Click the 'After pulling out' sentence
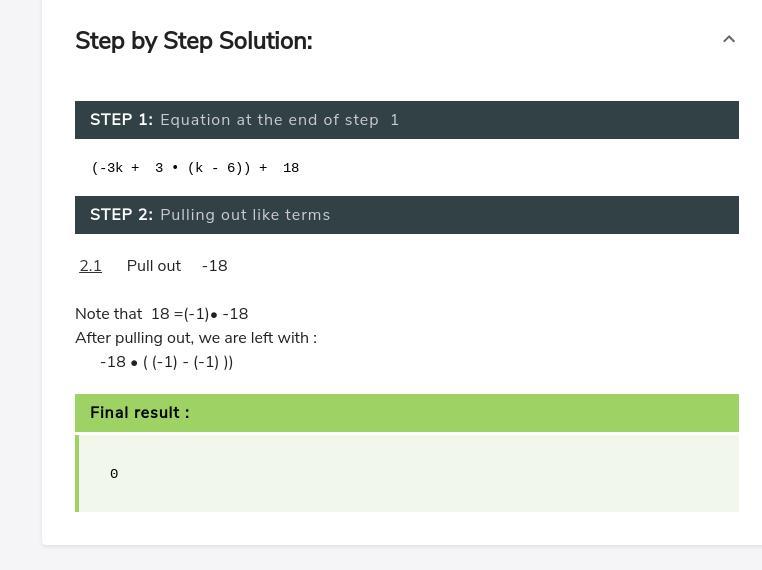 (x=195, y=338)
